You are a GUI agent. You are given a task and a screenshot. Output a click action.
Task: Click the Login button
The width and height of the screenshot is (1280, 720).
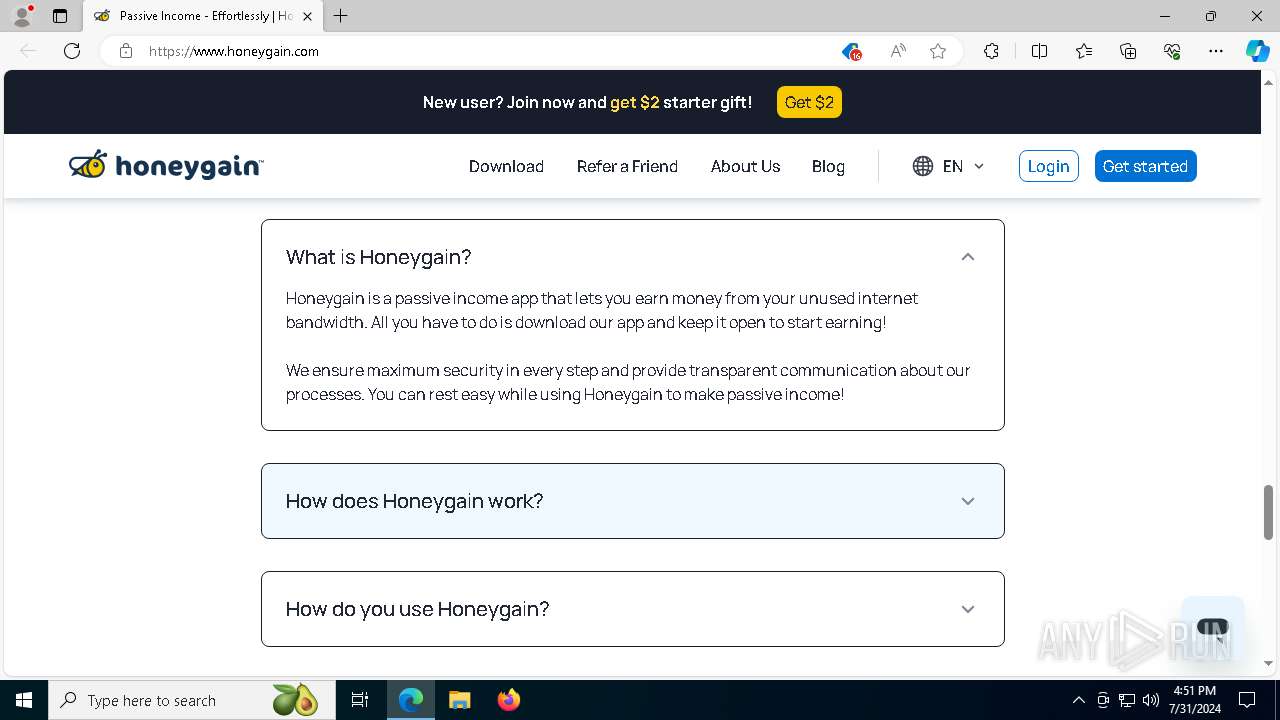click(x=1049, y=166)
